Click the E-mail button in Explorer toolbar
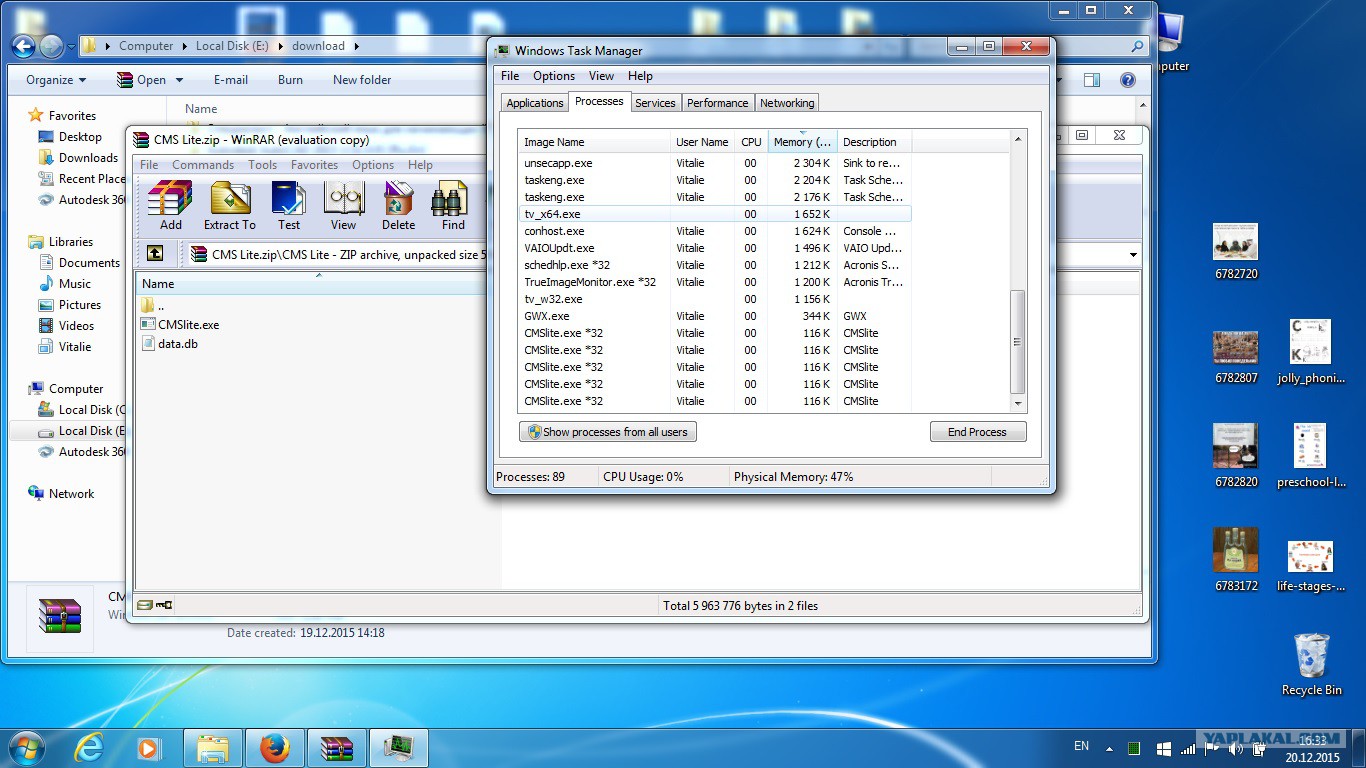The width and height of the screenshot is (1366, 768). click(231, 80)
